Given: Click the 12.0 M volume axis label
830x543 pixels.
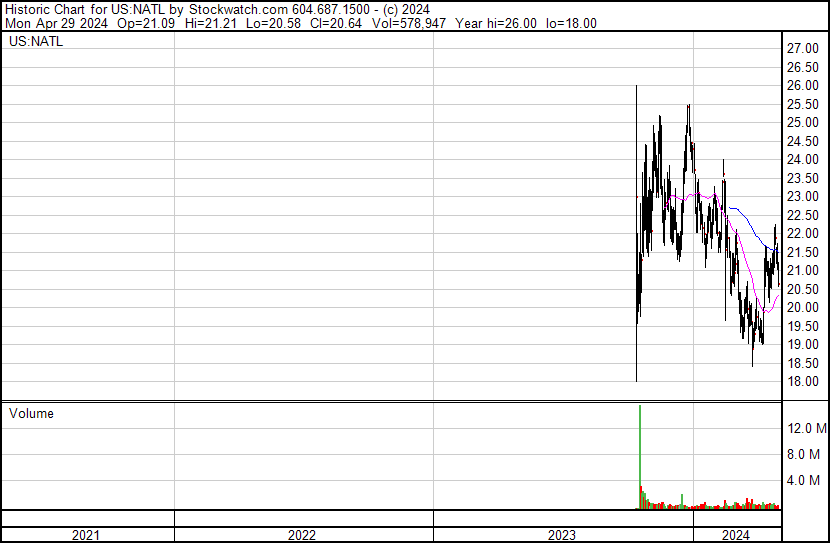Looking at the screenshot, I should 807,428.
